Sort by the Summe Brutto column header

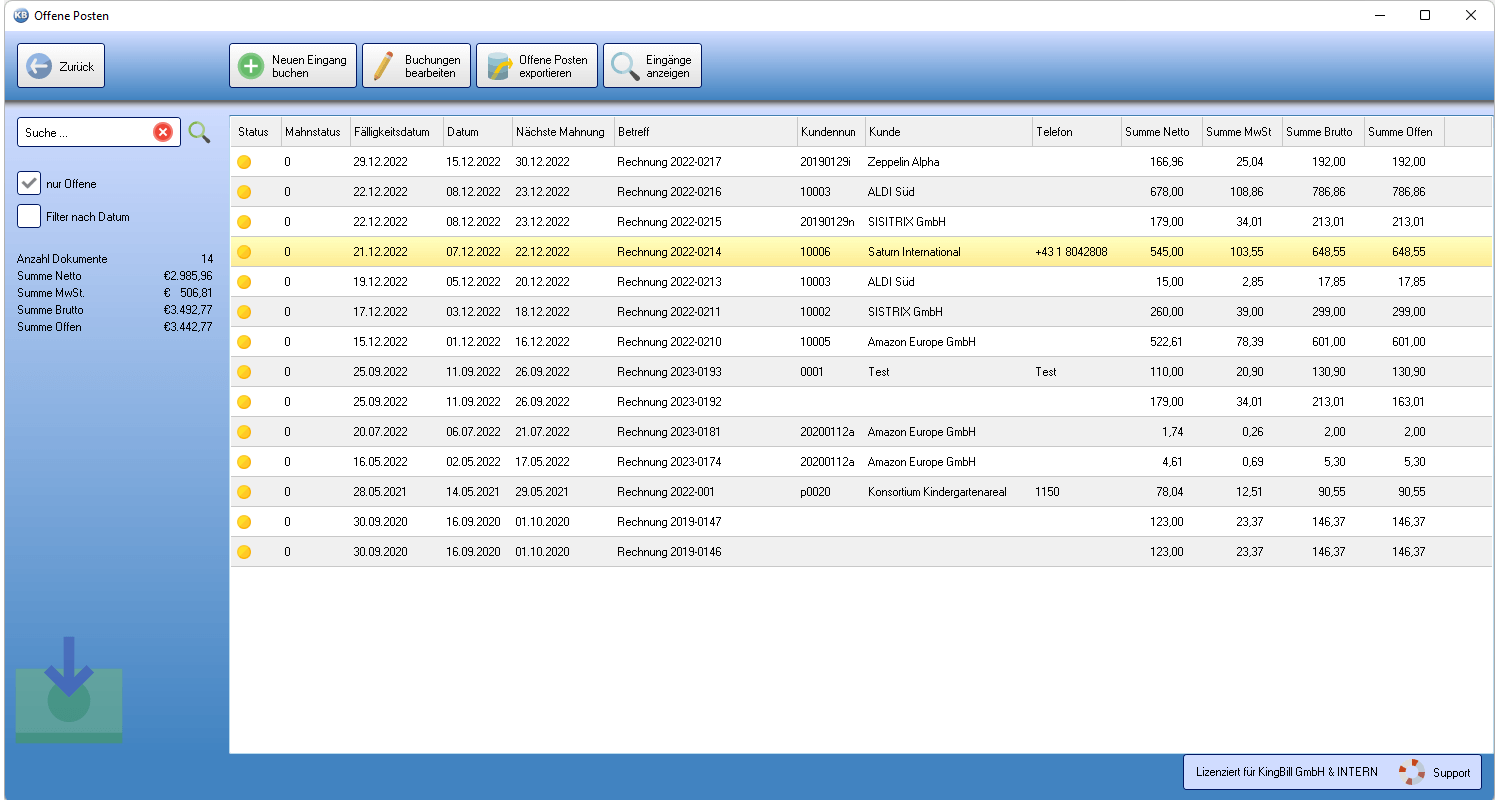pyautogui.click(x=1323, y=132)
